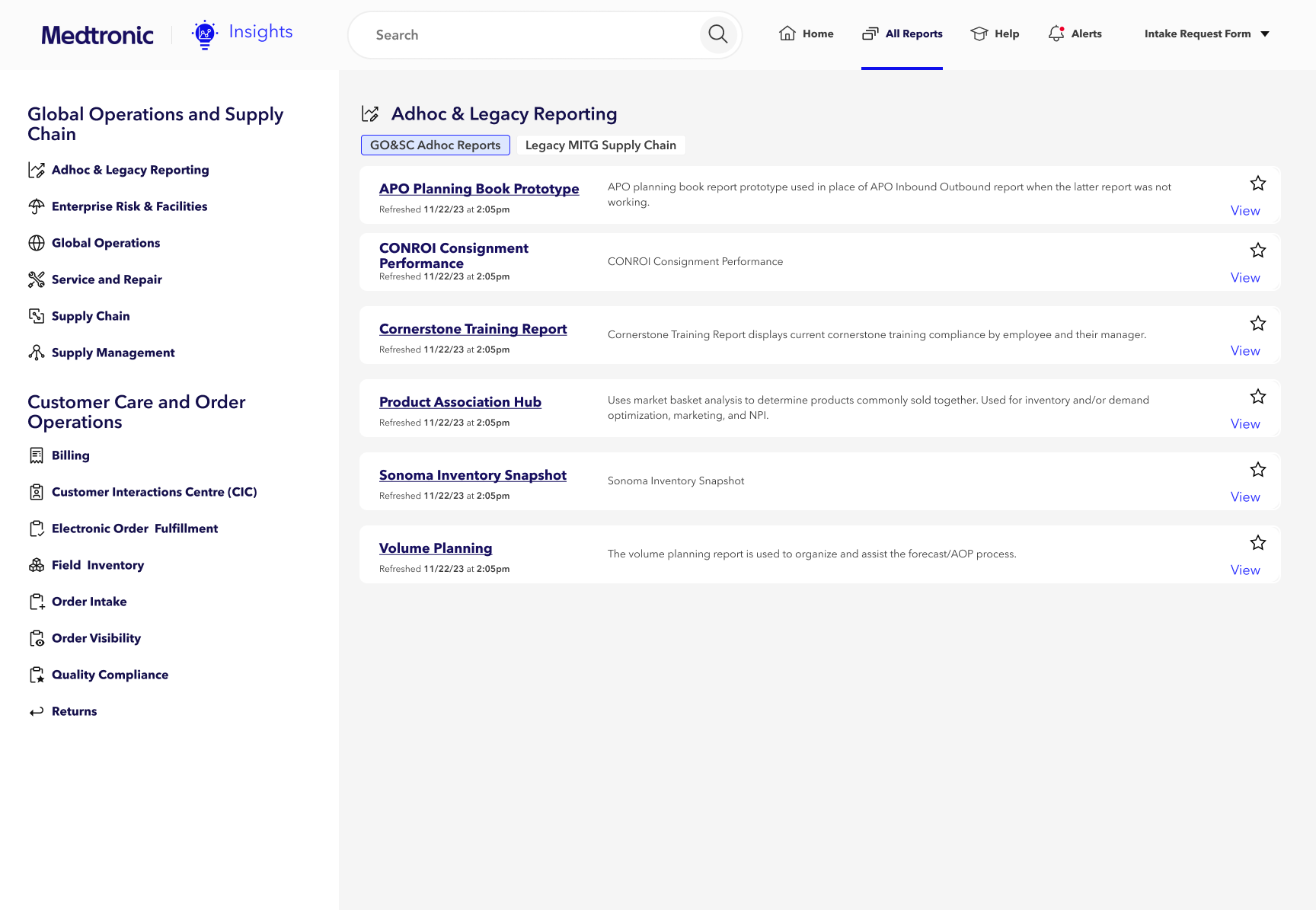
Task: Switch to Legacy MITG Supply Chain tab
Action: (x=601, y=145)
